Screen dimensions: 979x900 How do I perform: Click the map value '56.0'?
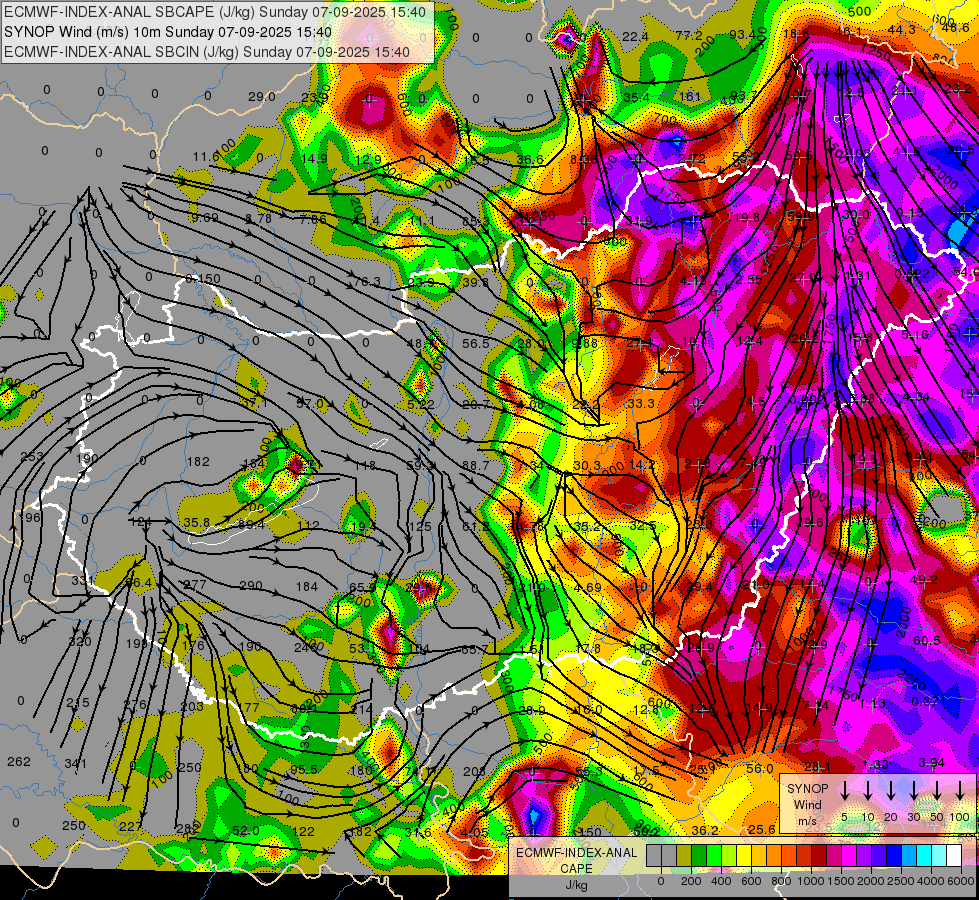[x=760, y=768]
